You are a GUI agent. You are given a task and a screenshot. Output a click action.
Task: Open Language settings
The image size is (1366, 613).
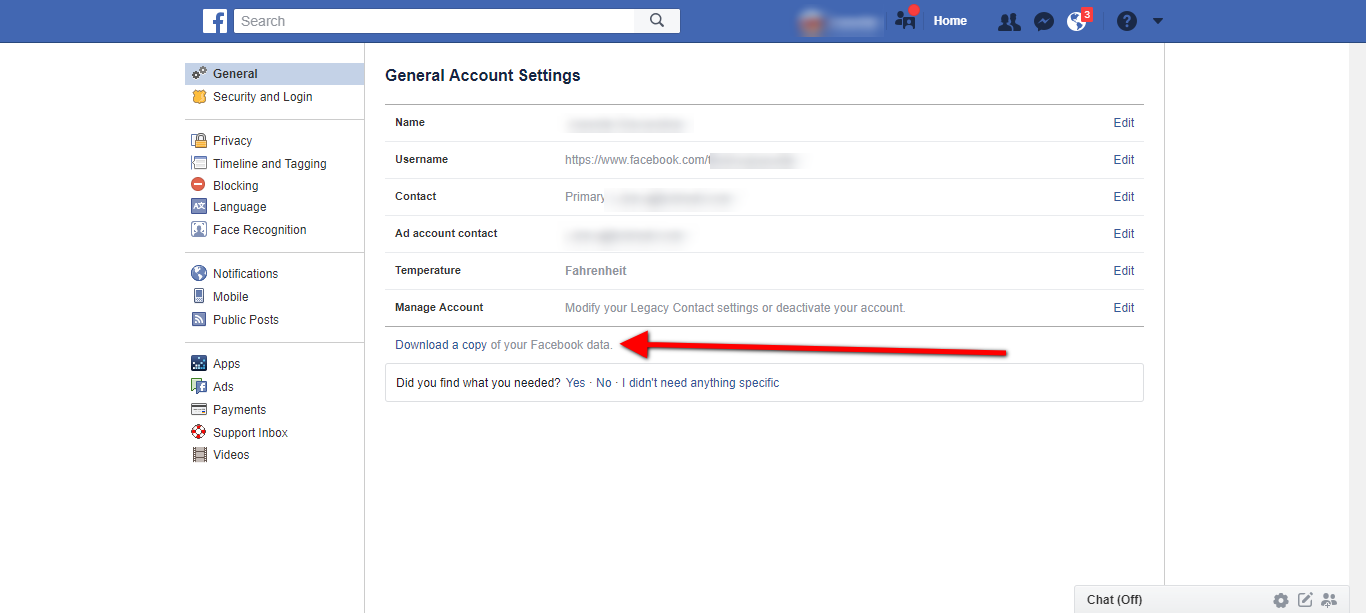pyautogui.click(x=239, y=207)
